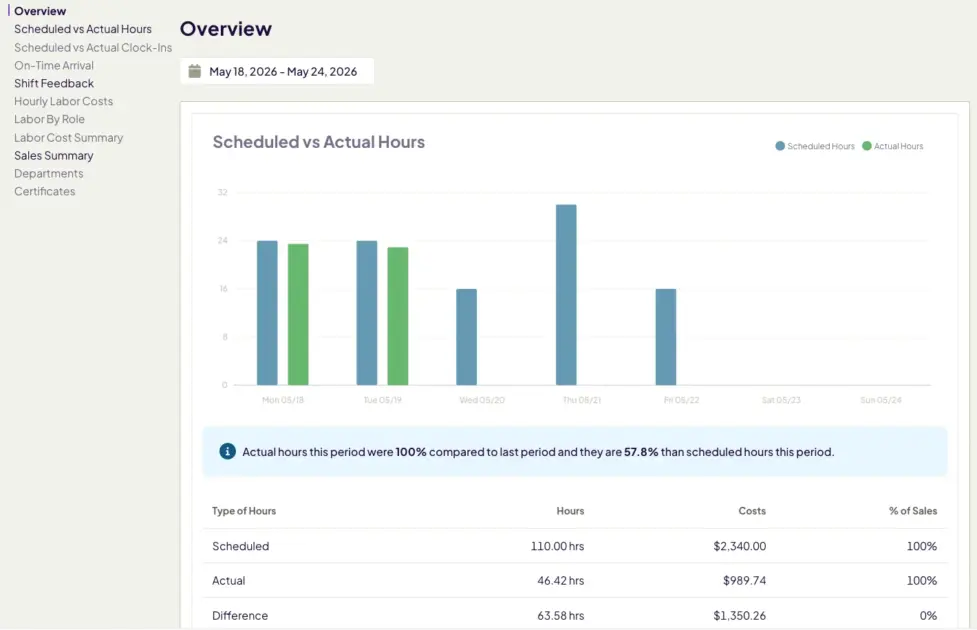Screen dimensions: 977x630
Task: Open Labor By Role report
Action: coord(49,119)
